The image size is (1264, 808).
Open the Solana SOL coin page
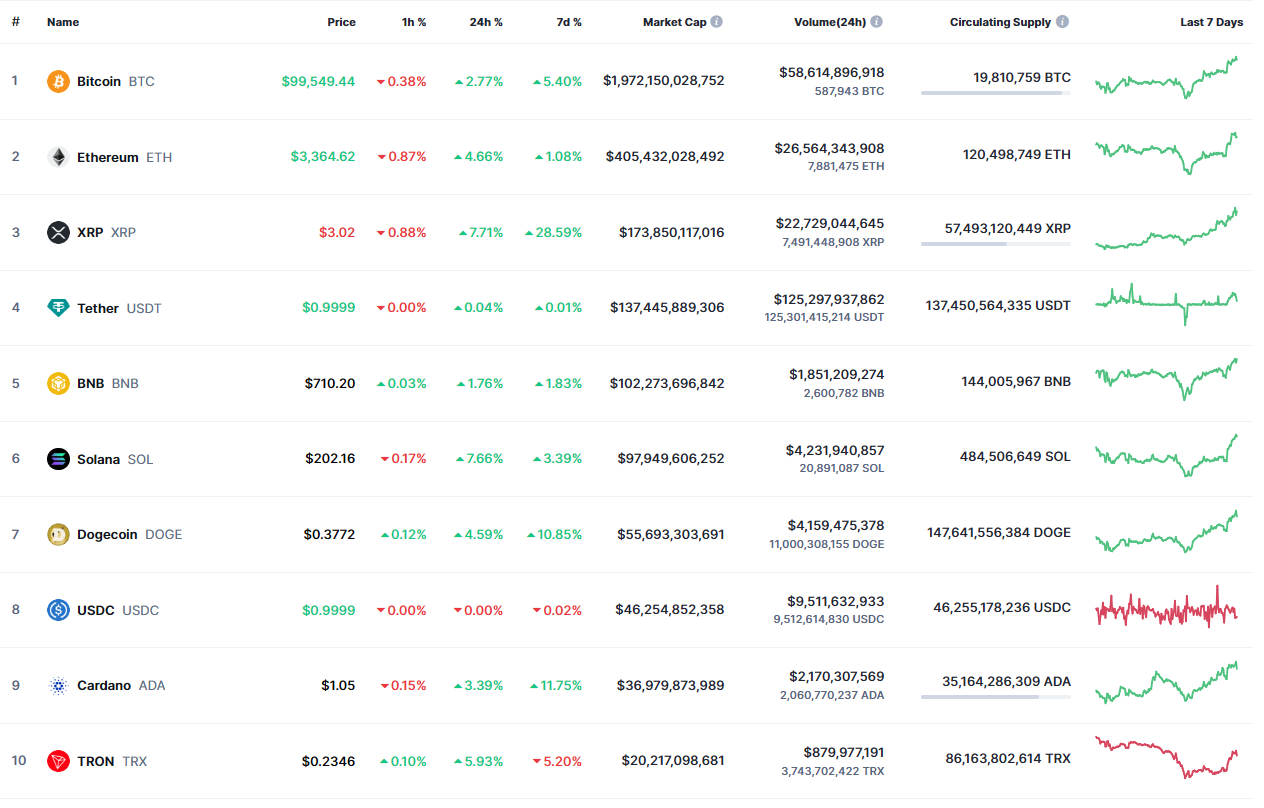tap(100, 459)
